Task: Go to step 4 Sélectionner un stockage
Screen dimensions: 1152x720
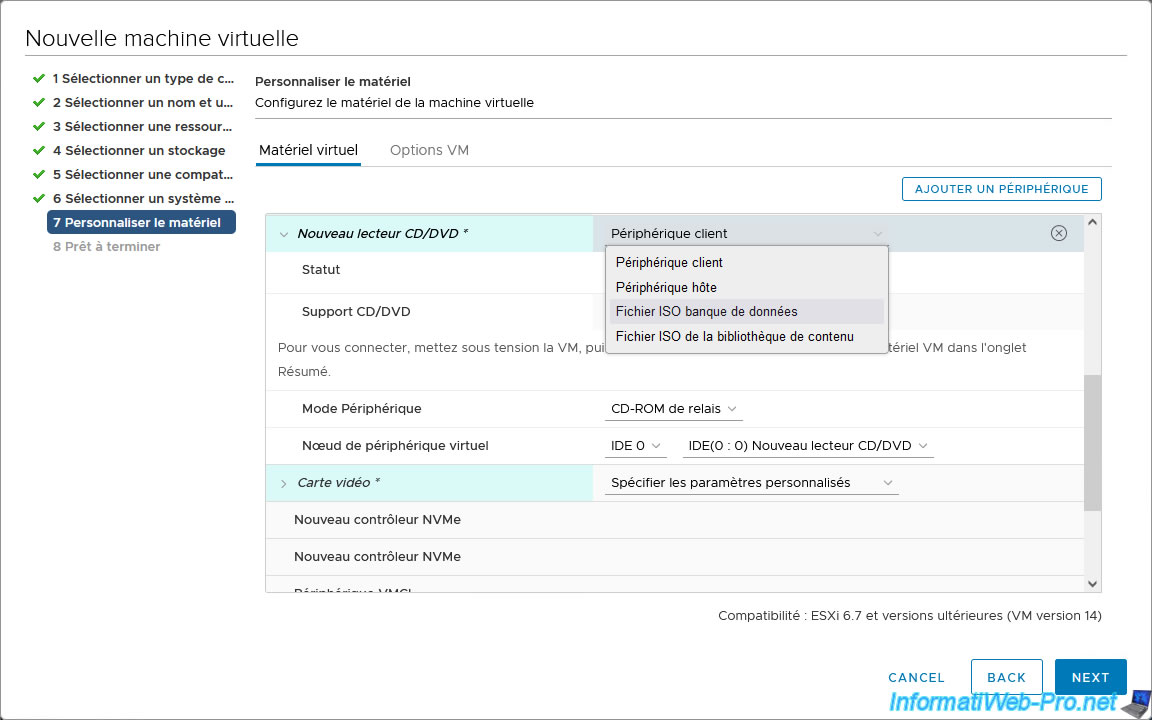Action: tap(138, 150)
